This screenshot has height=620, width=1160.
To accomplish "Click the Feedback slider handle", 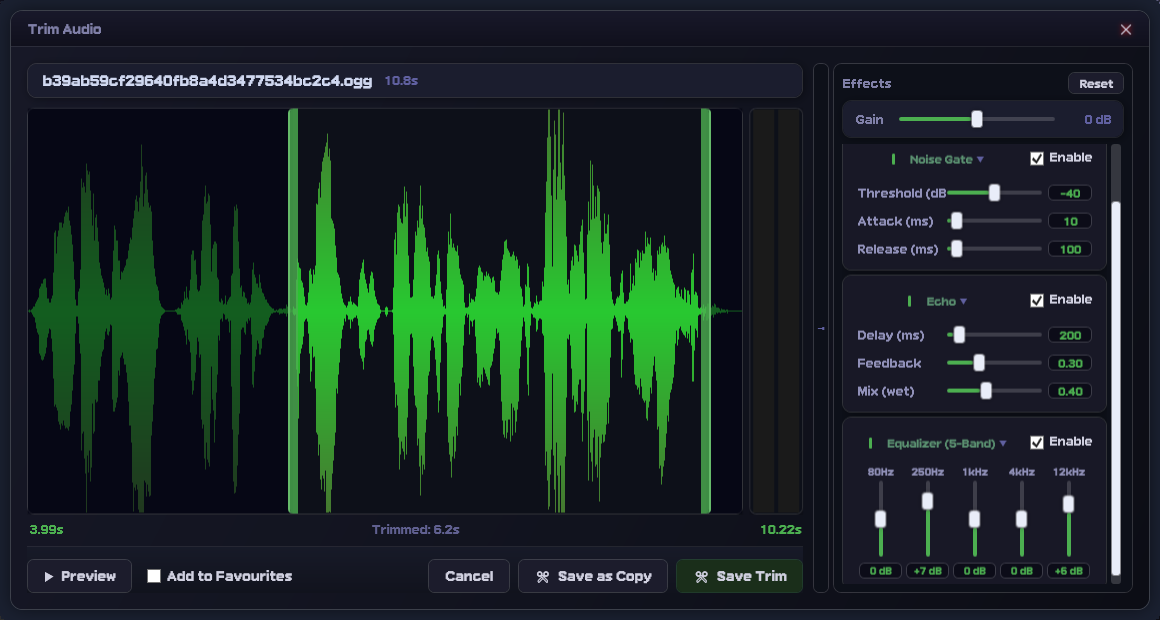I will [x=979, y=363].
